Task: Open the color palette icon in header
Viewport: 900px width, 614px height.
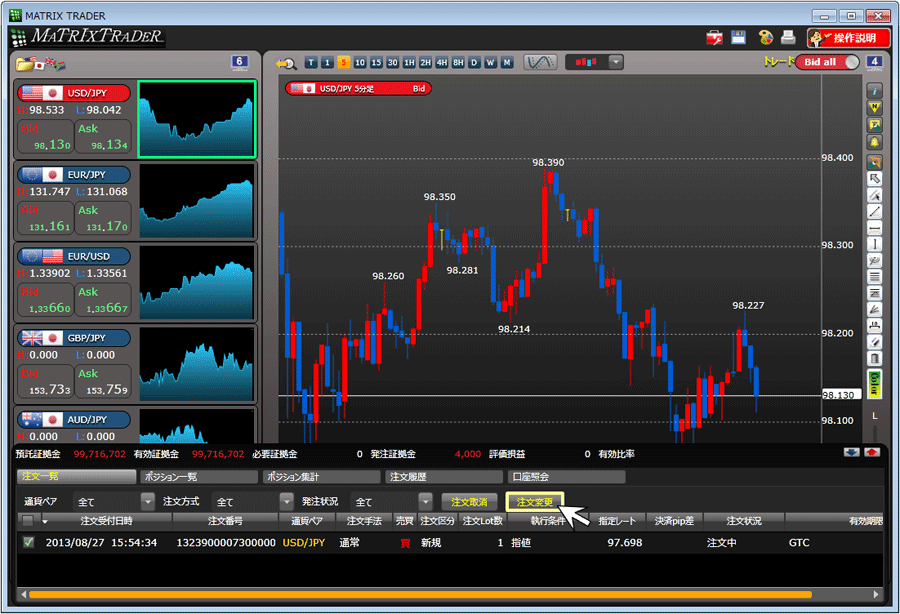Action: (765, 38)
